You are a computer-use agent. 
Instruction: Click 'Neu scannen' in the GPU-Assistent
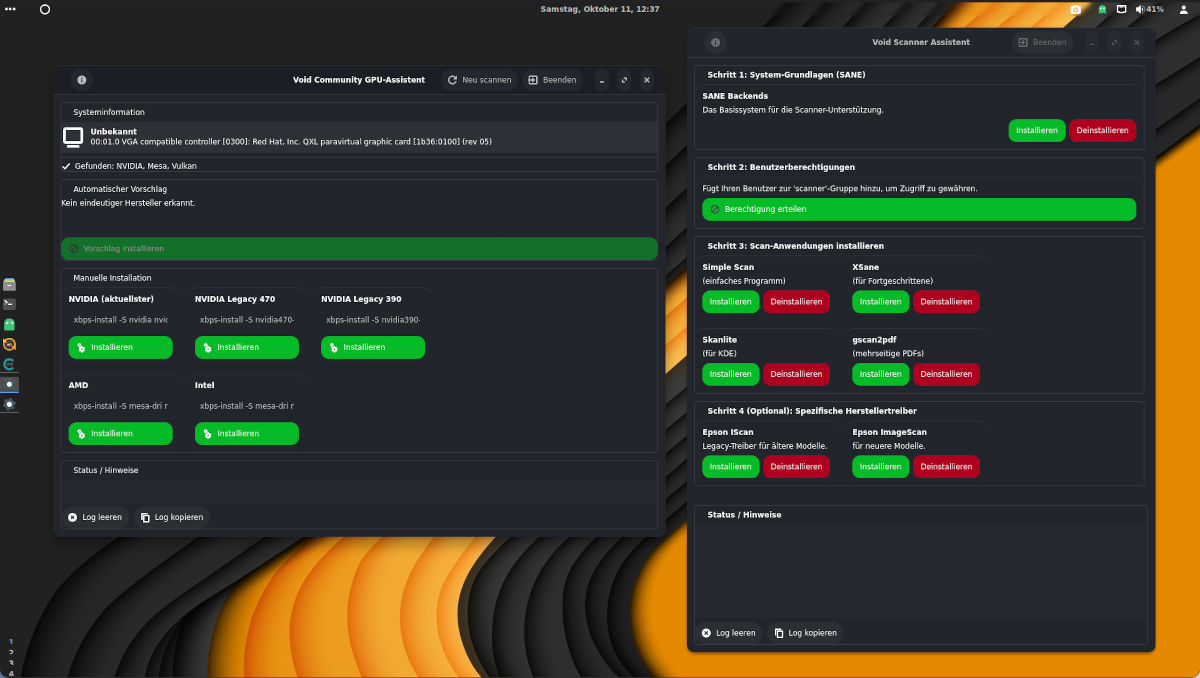pyautogui.click(x=479, y=80)
